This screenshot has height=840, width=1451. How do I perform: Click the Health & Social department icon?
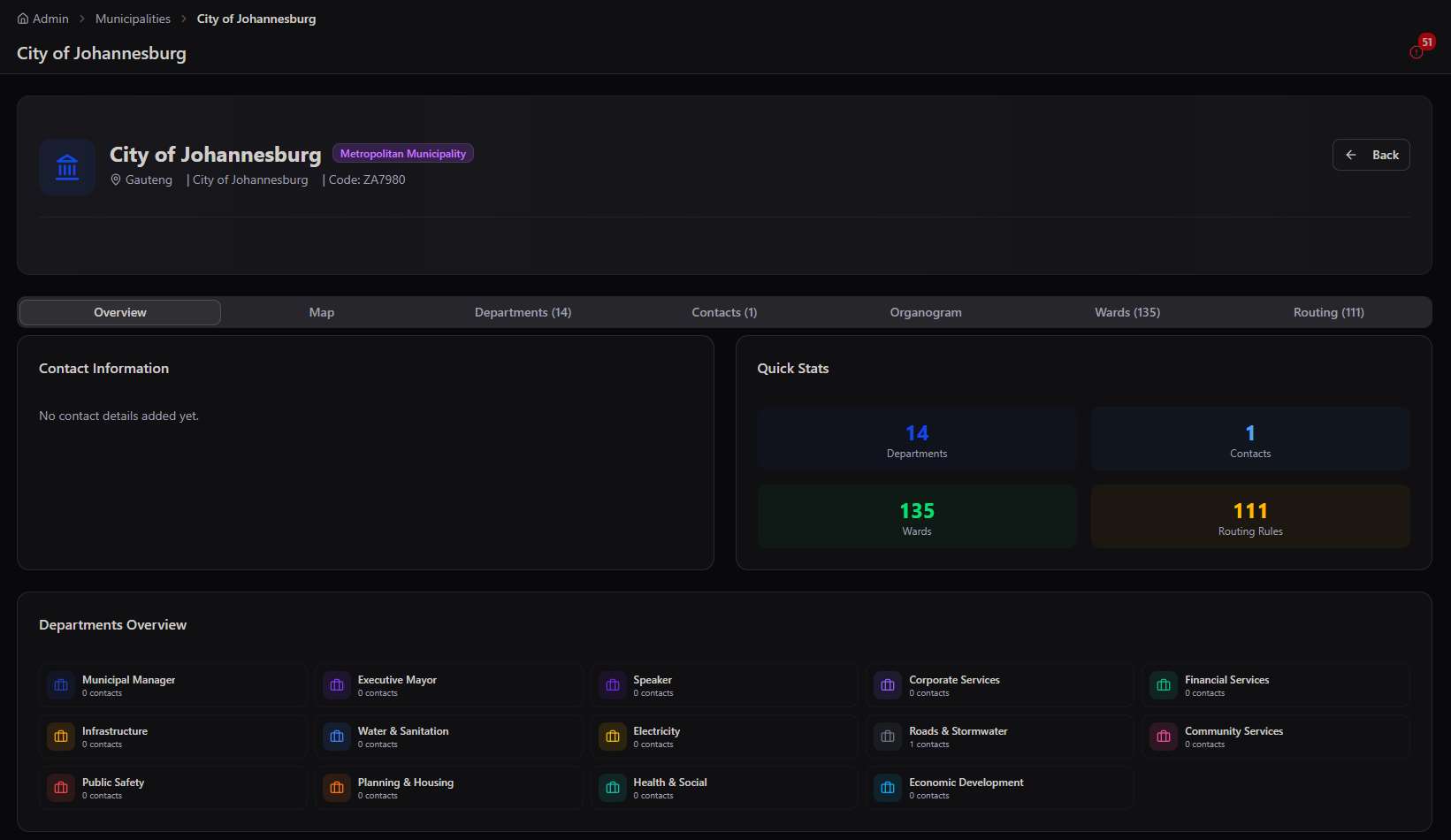(613, 788)
